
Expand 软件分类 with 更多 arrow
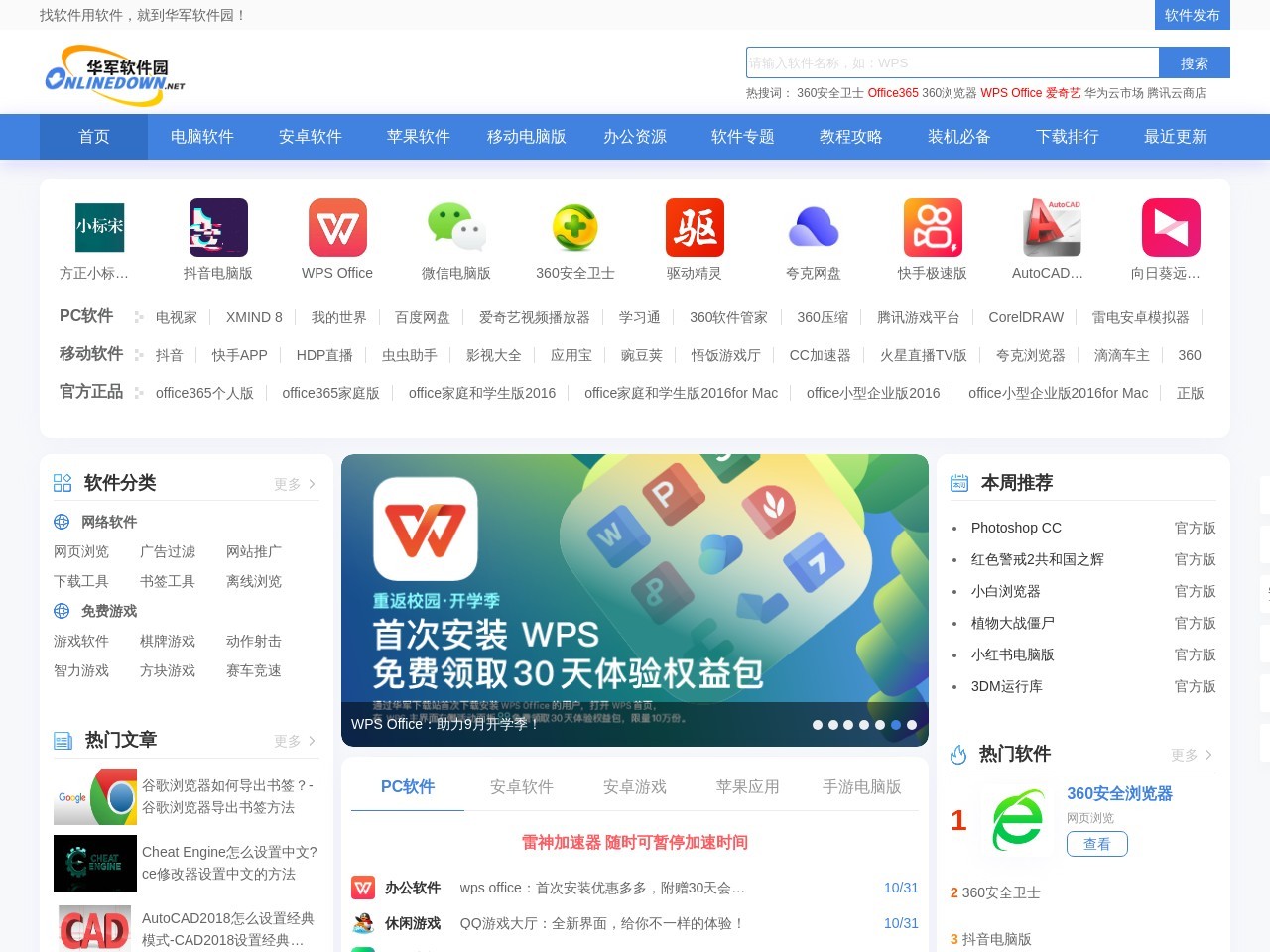point(296,484)
